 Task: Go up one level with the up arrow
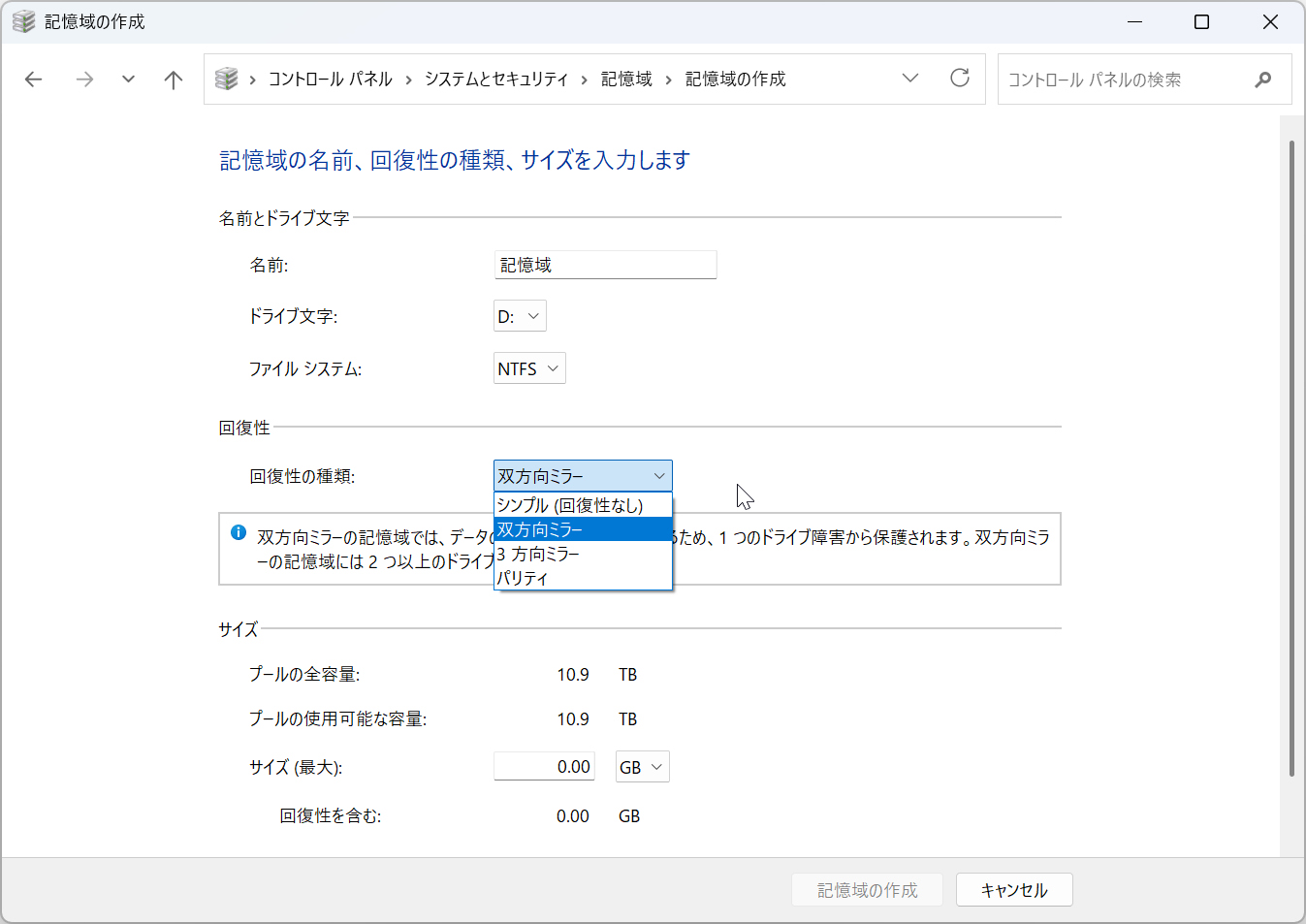(174, 80)
